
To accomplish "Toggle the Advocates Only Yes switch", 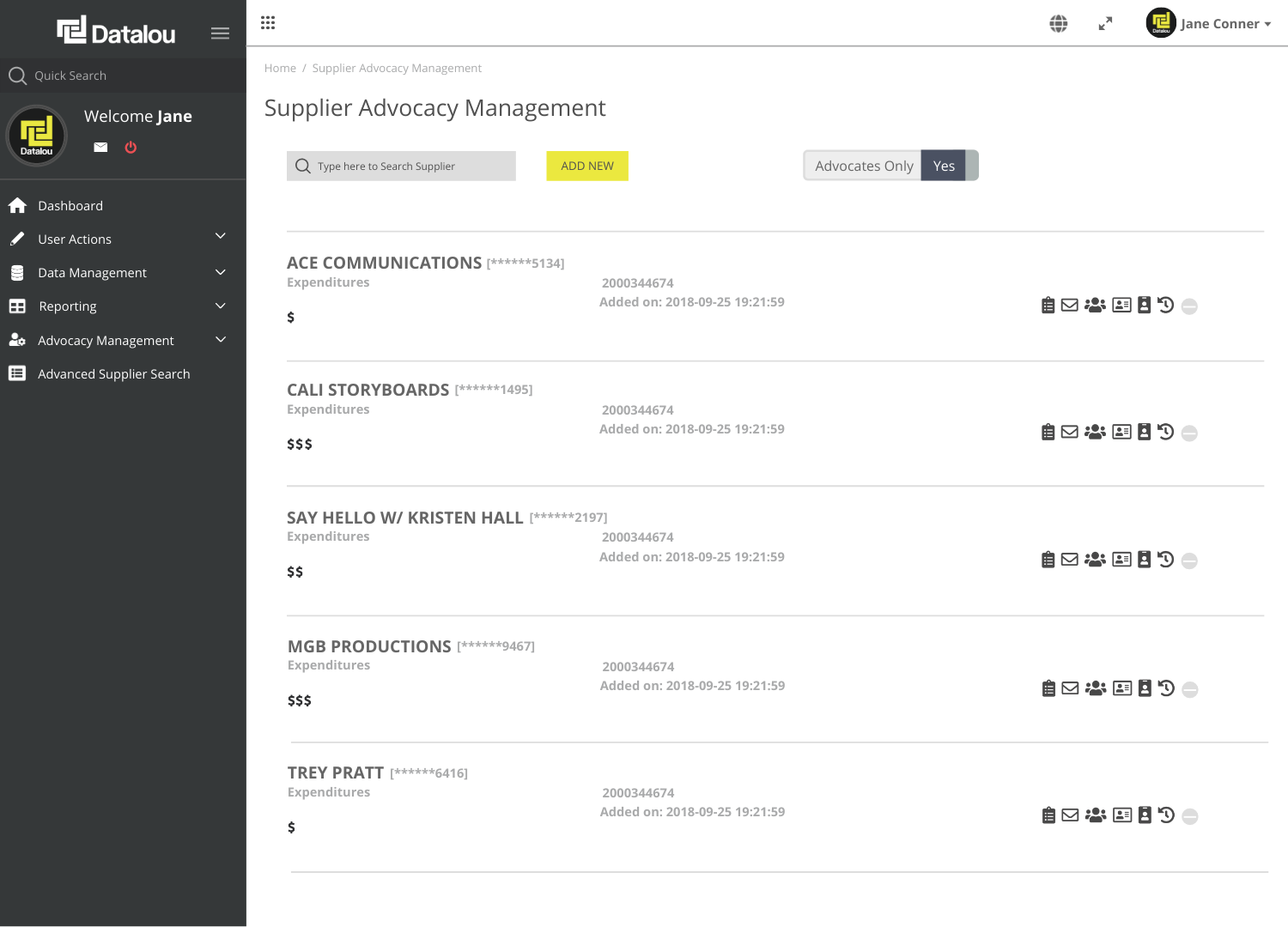I will pyautogui.click(x=943, y=166).
